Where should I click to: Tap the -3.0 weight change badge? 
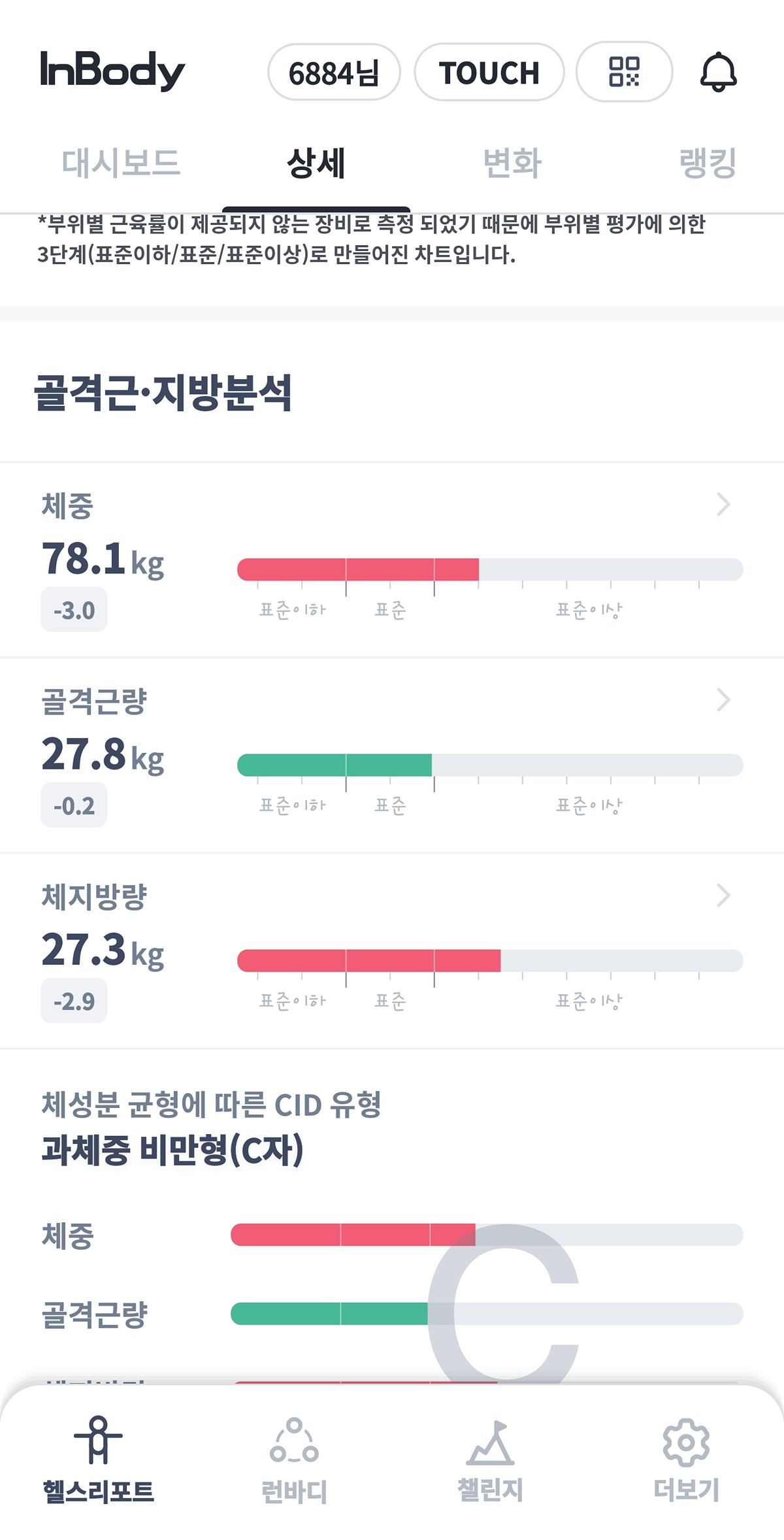tap(74, 611)
